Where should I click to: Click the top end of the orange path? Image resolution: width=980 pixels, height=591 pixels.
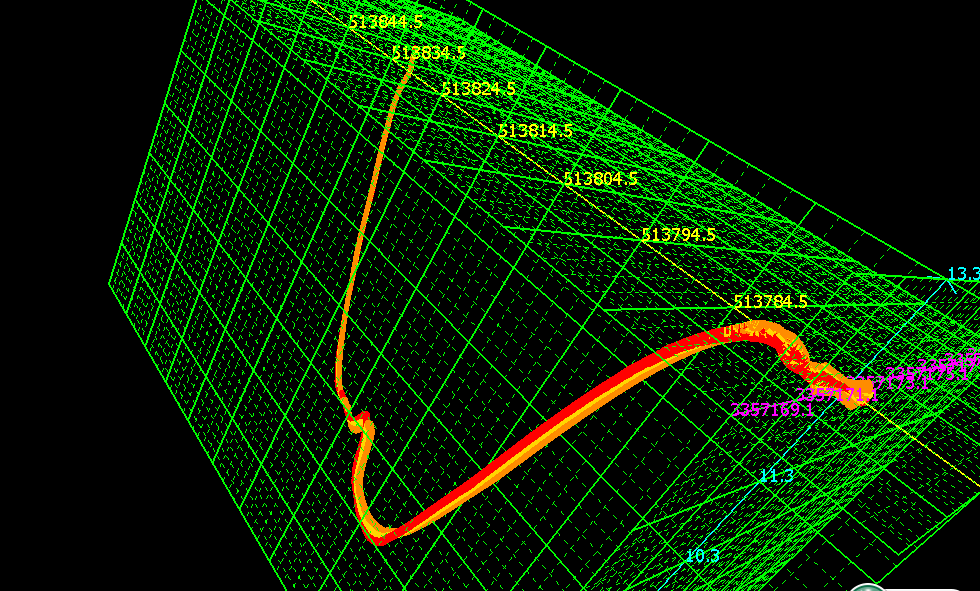410,62
